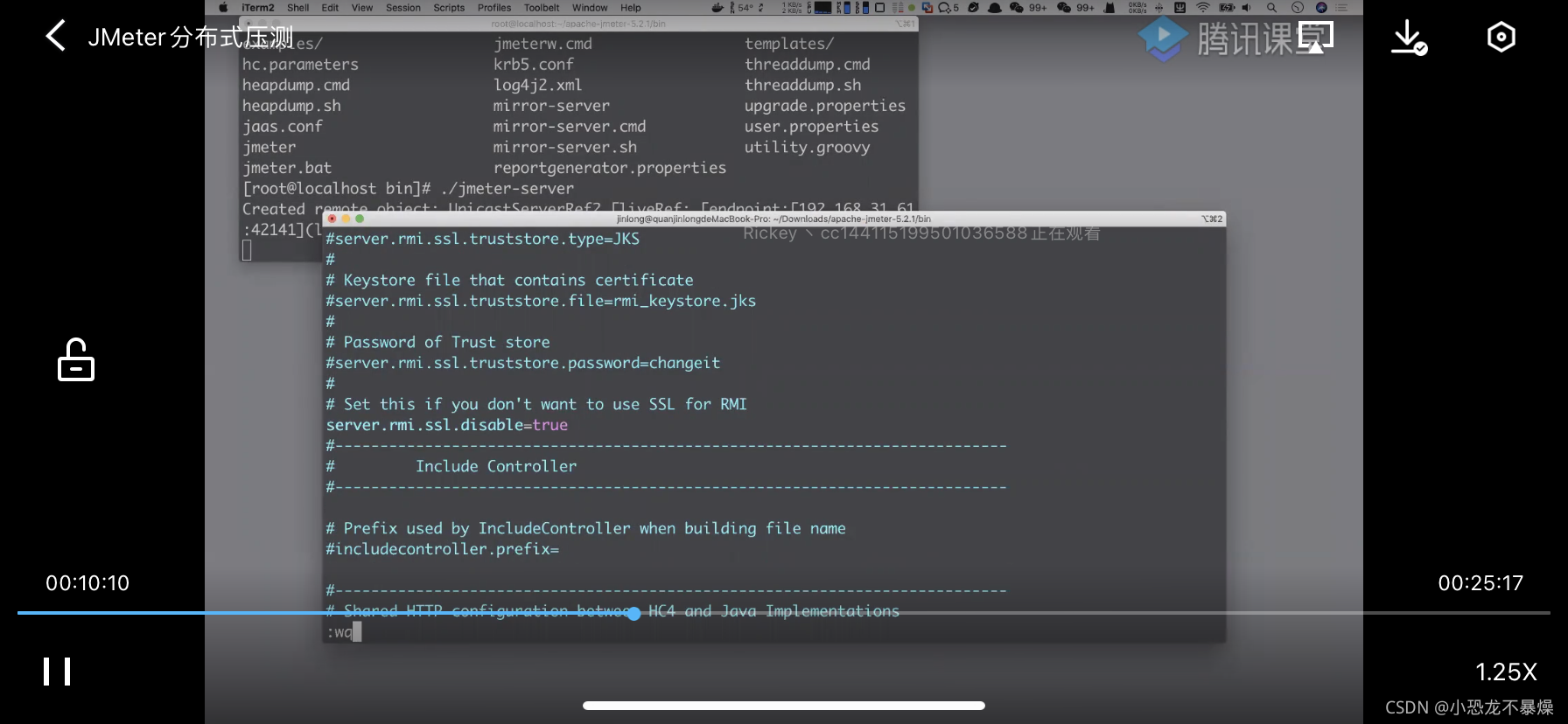The height and width of the screenshot is (724, 1568).
Task: Click threaddump.cmd in the back terminal
Action: coord(807,65)
